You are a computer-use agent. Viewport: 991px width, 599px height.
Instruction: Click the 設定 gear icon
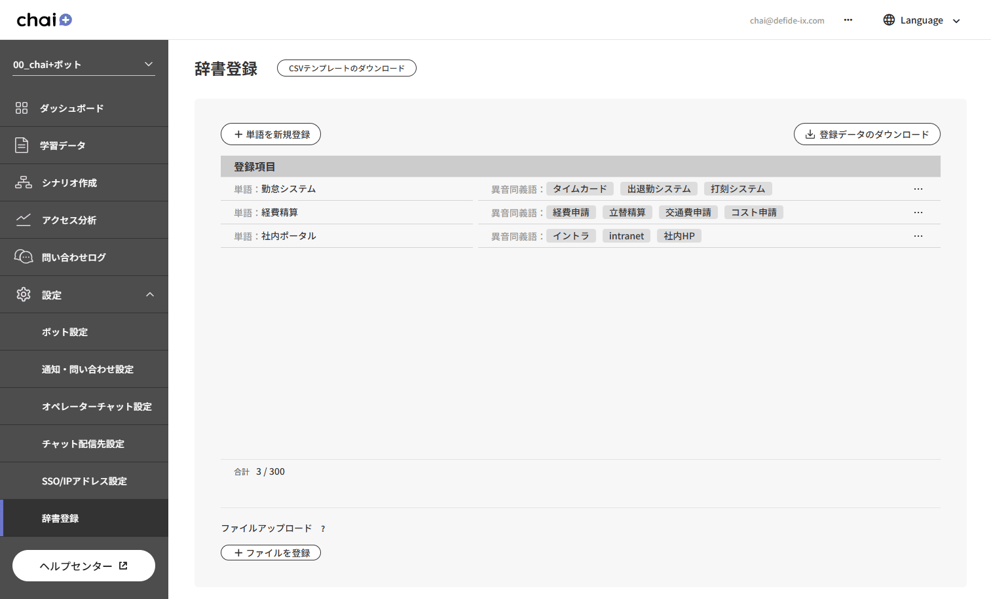[23, 294]
